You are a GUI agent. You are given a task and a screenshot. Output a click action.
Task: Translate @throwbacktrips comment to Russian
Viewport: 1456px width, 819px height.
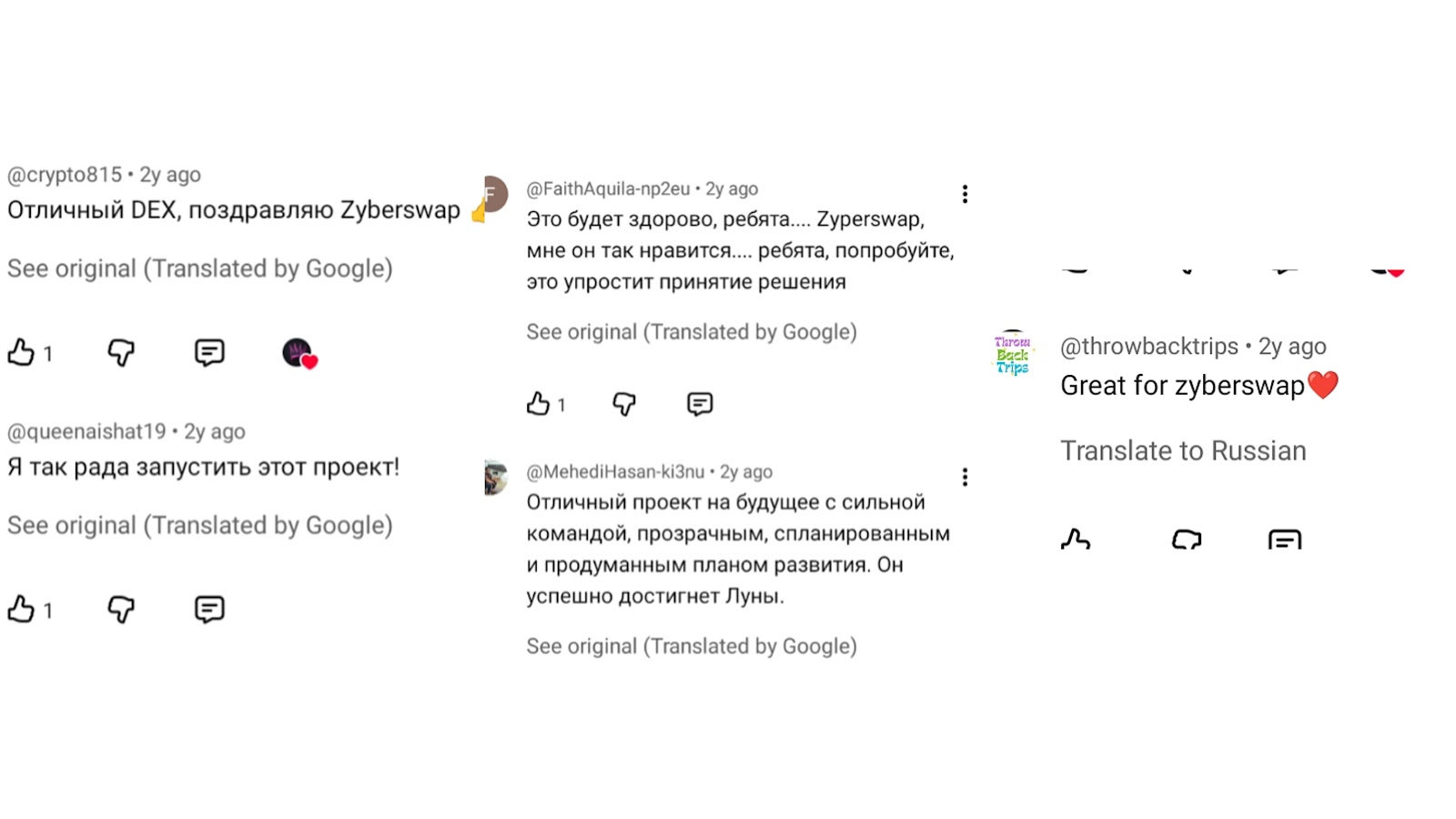click(x=1183, y=450)
